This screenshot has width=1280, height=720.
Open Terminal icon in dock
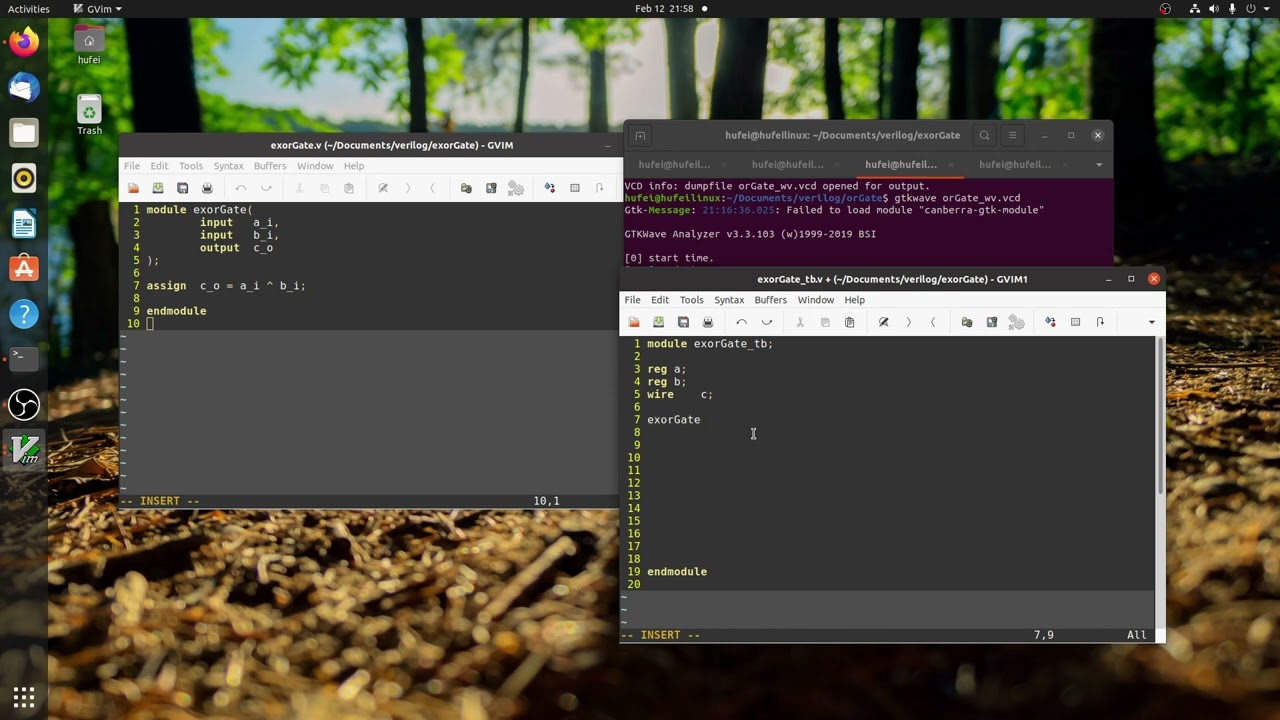[x=24, y=358]
